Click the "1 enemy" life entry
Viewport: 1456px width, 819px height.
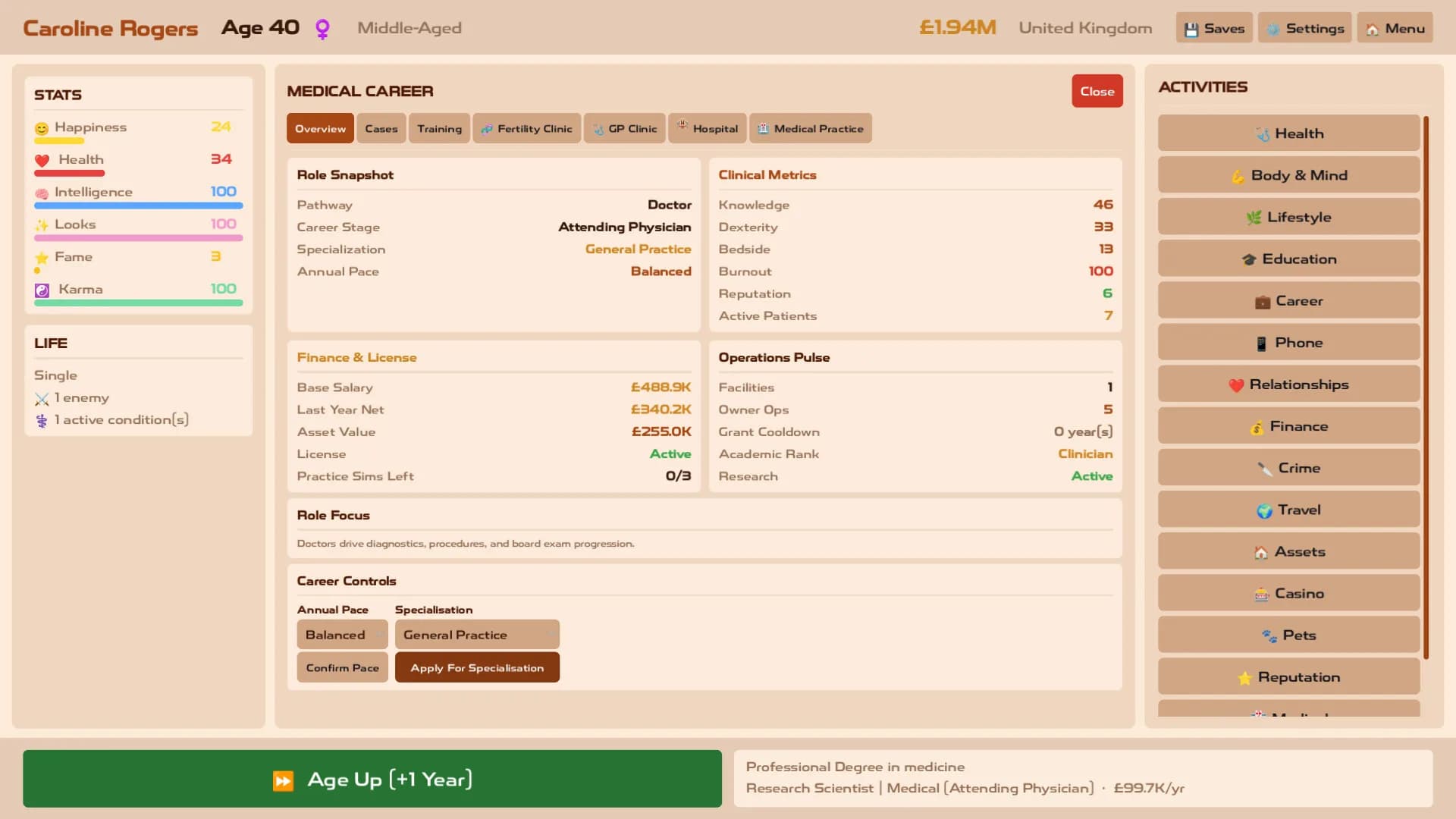pyautogui.click(x=71, y=398)
